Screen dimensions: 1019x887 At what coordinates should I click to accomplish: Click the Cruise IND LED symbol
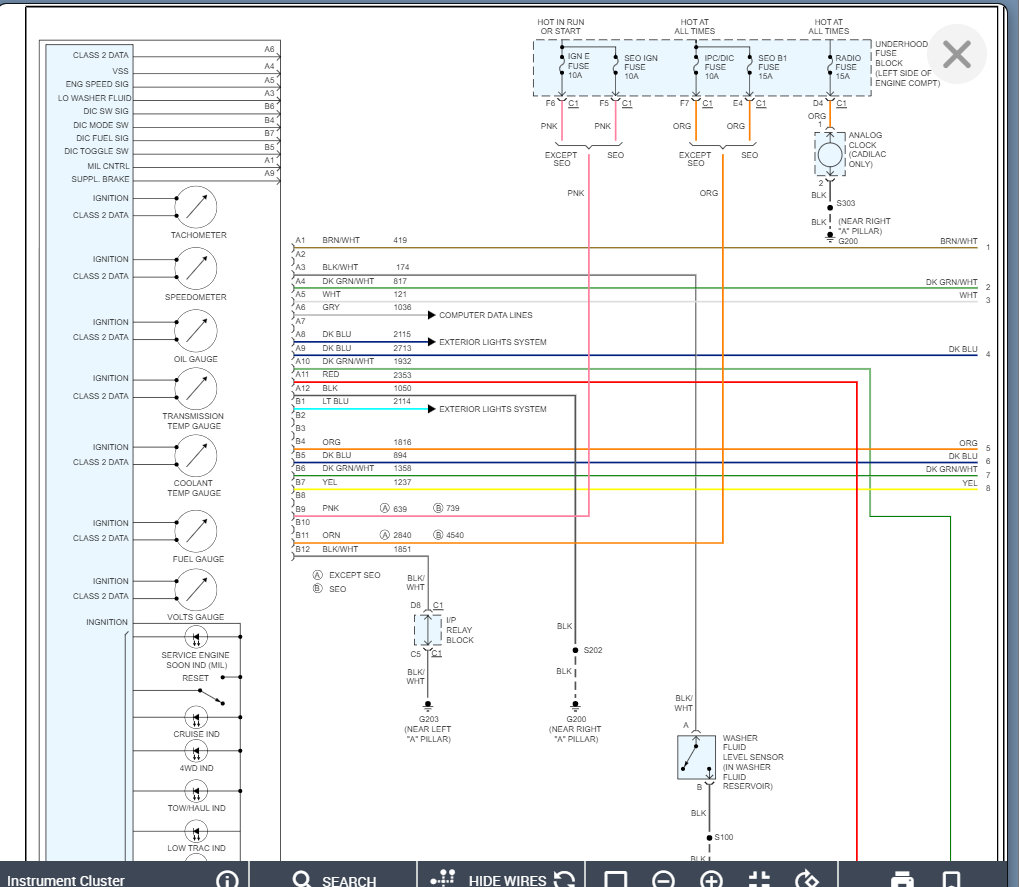[x=196, y=717]
